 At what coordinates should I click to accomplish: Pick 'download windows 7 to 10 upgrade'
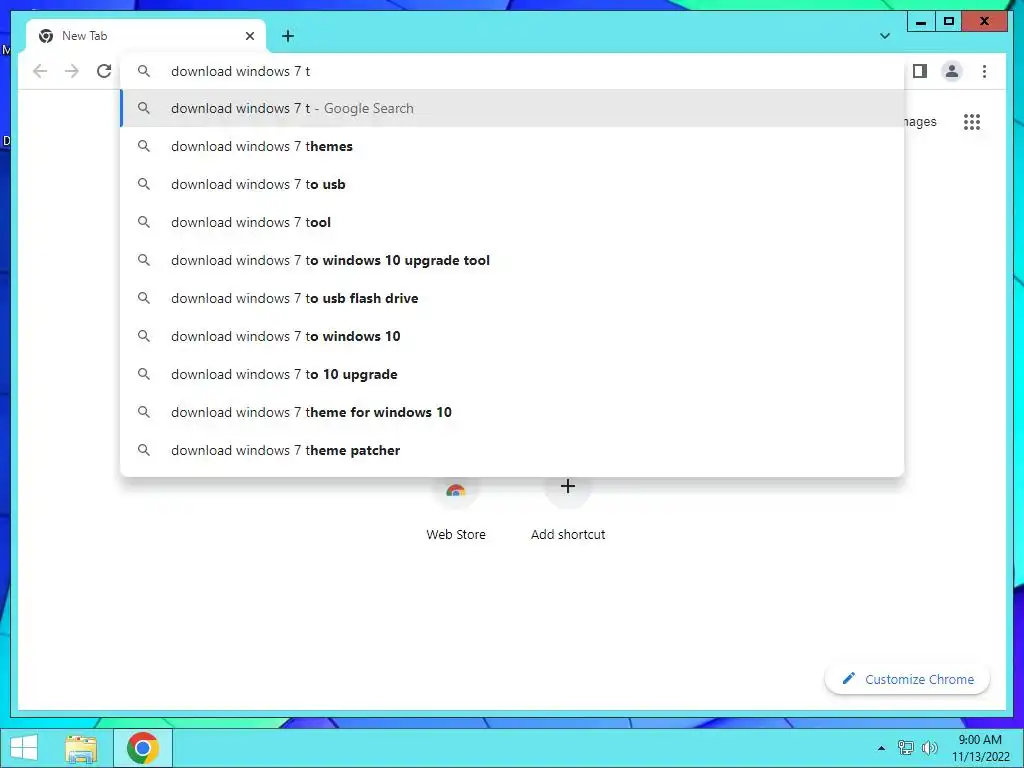click(513, 374)
